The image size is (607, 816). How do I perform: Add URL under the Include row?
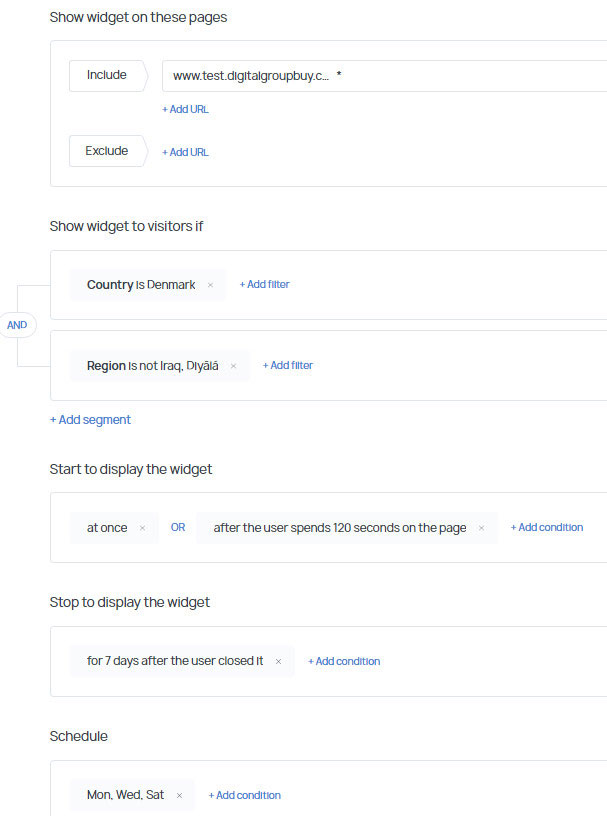click(x=185, y=109)
